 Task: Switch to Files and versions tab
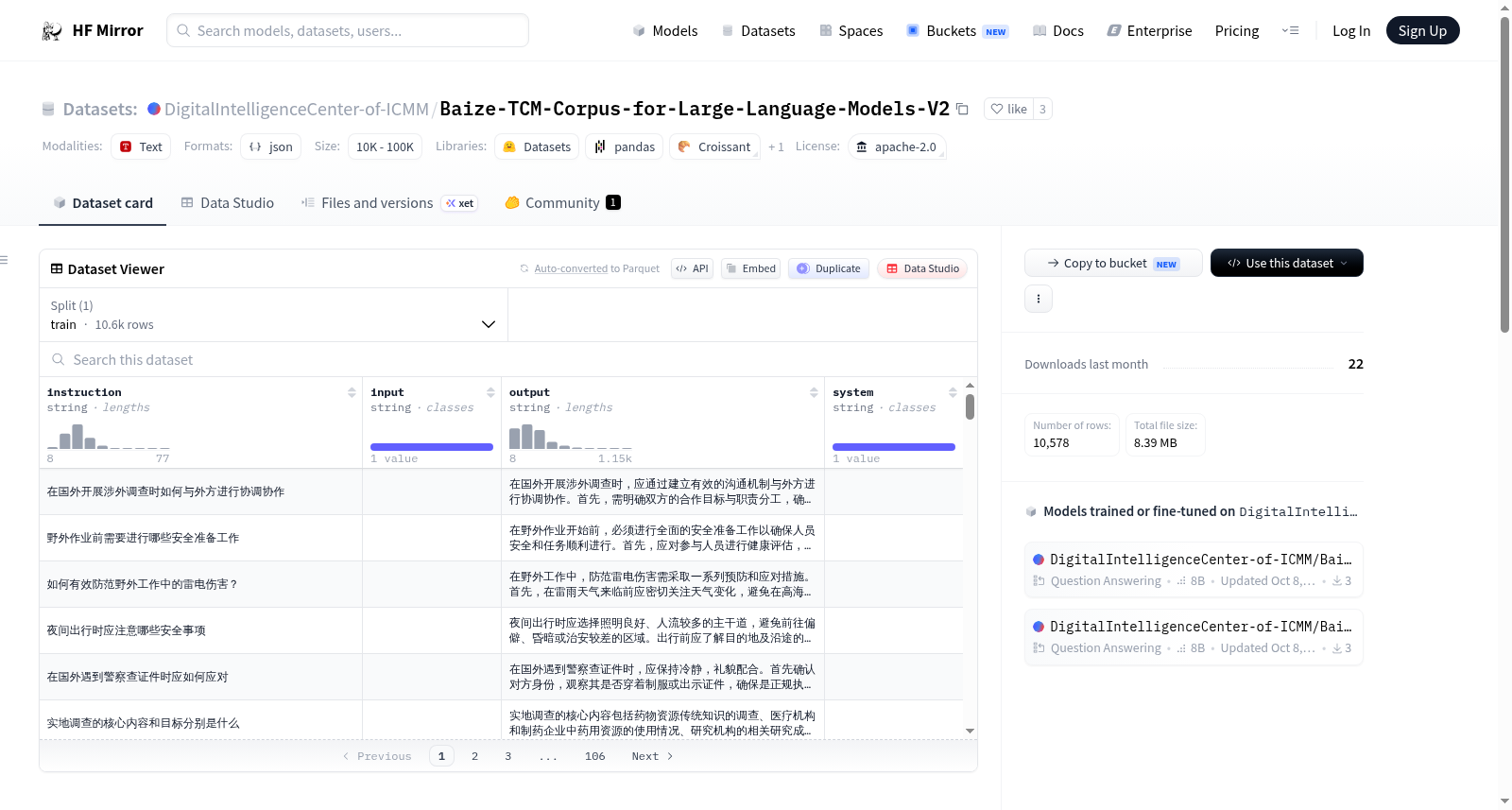pos(389,202)
